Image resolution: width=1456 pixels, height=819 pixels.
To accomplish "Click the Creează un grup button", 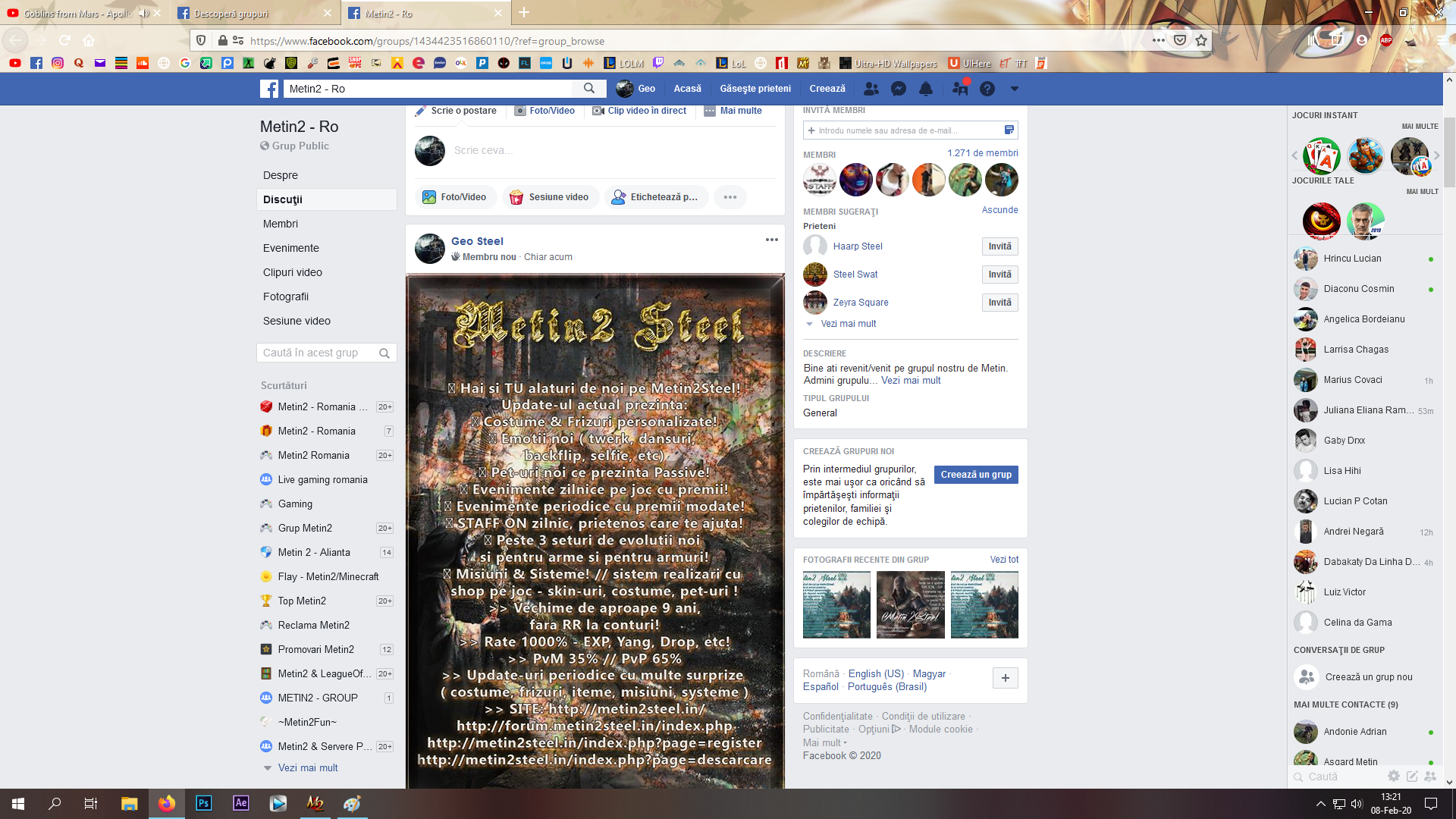I will 976,475.
